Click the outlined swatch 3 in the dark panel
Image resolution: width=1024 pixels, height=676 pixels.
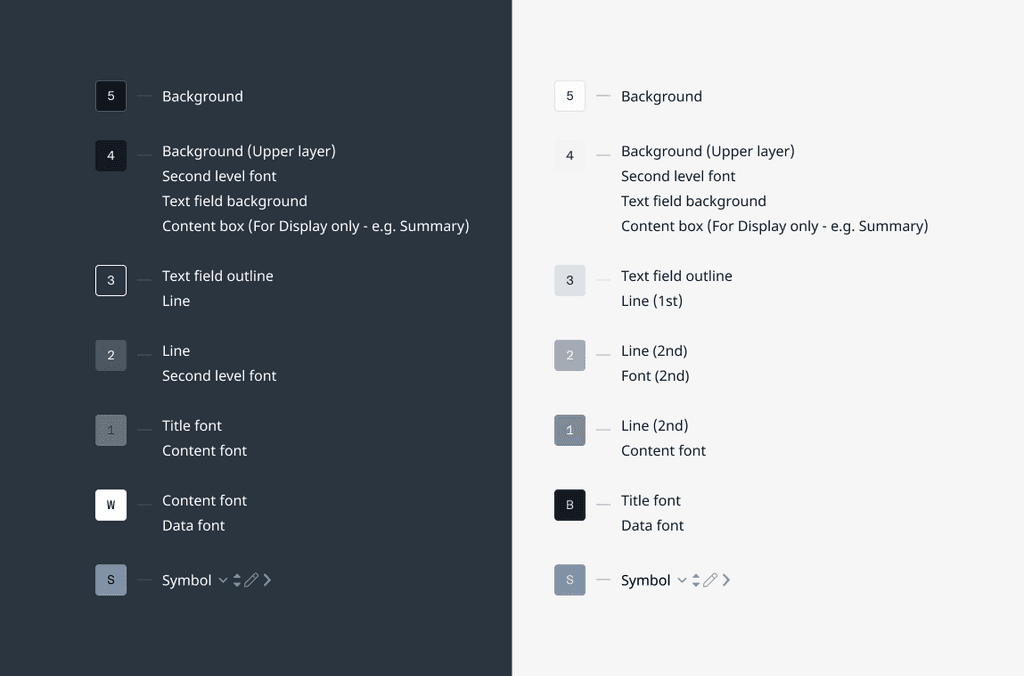(111, 280)
